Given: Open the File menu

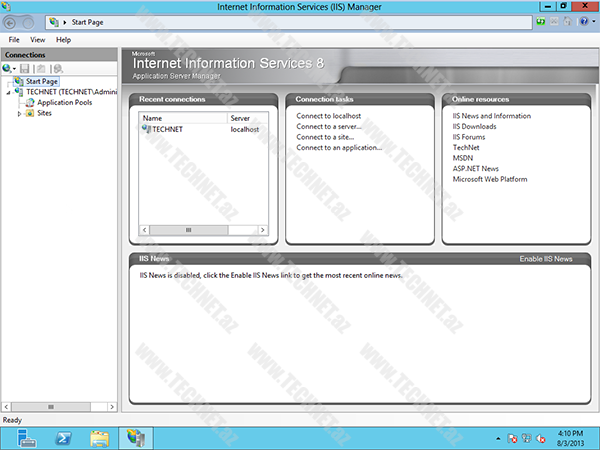Looking at the screenshot, I should 14,39.
